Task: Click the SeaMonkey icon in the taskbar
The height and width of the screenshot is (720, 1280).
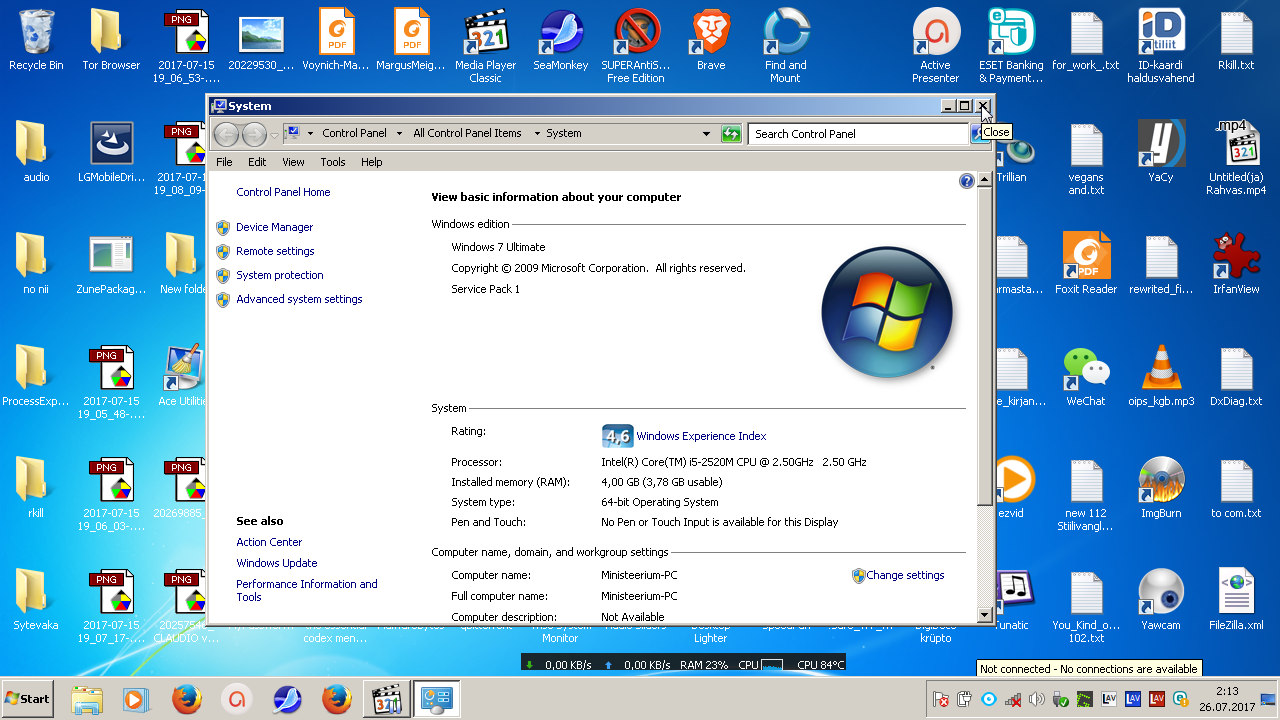Action: click(x=287, y=699)
